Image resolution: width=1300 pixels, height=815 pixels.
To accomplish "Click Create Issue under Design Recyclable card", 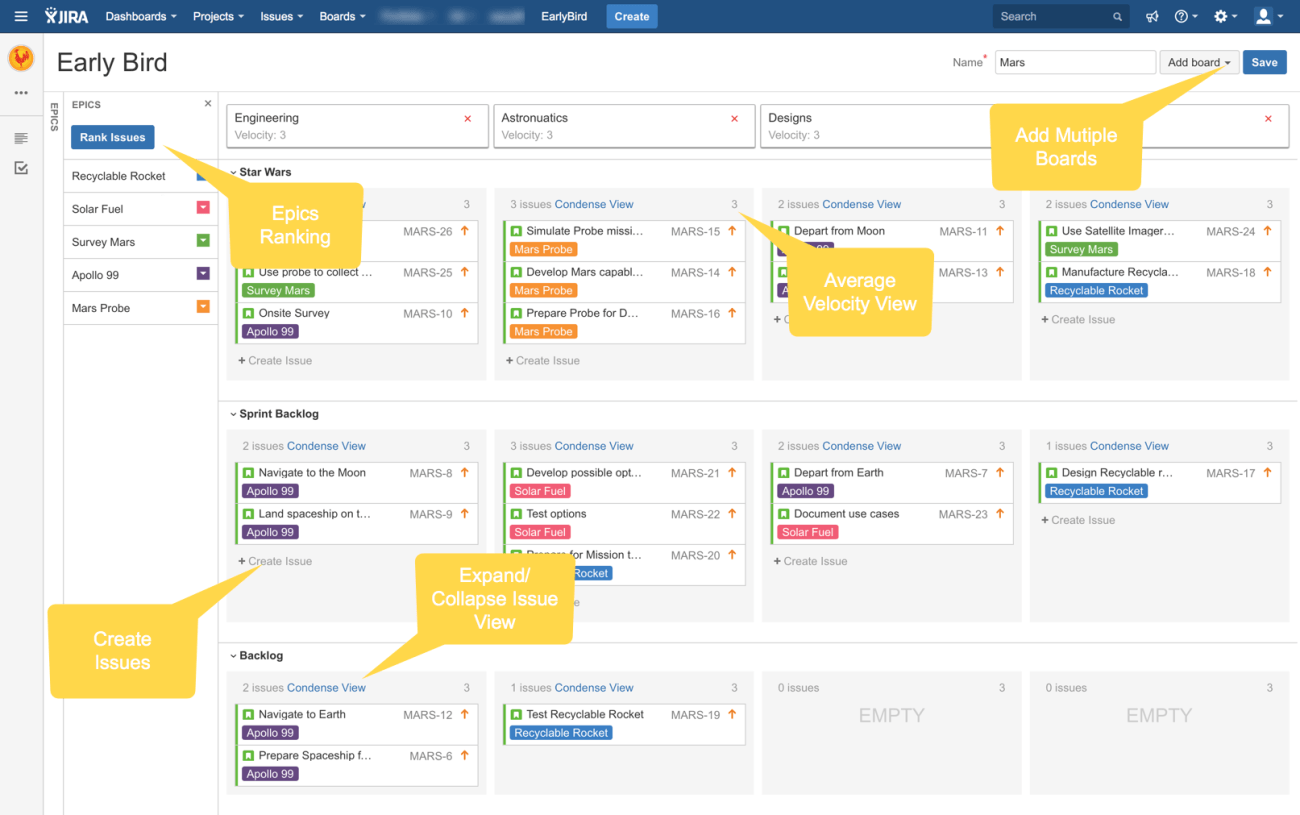I will [1078, 520].
